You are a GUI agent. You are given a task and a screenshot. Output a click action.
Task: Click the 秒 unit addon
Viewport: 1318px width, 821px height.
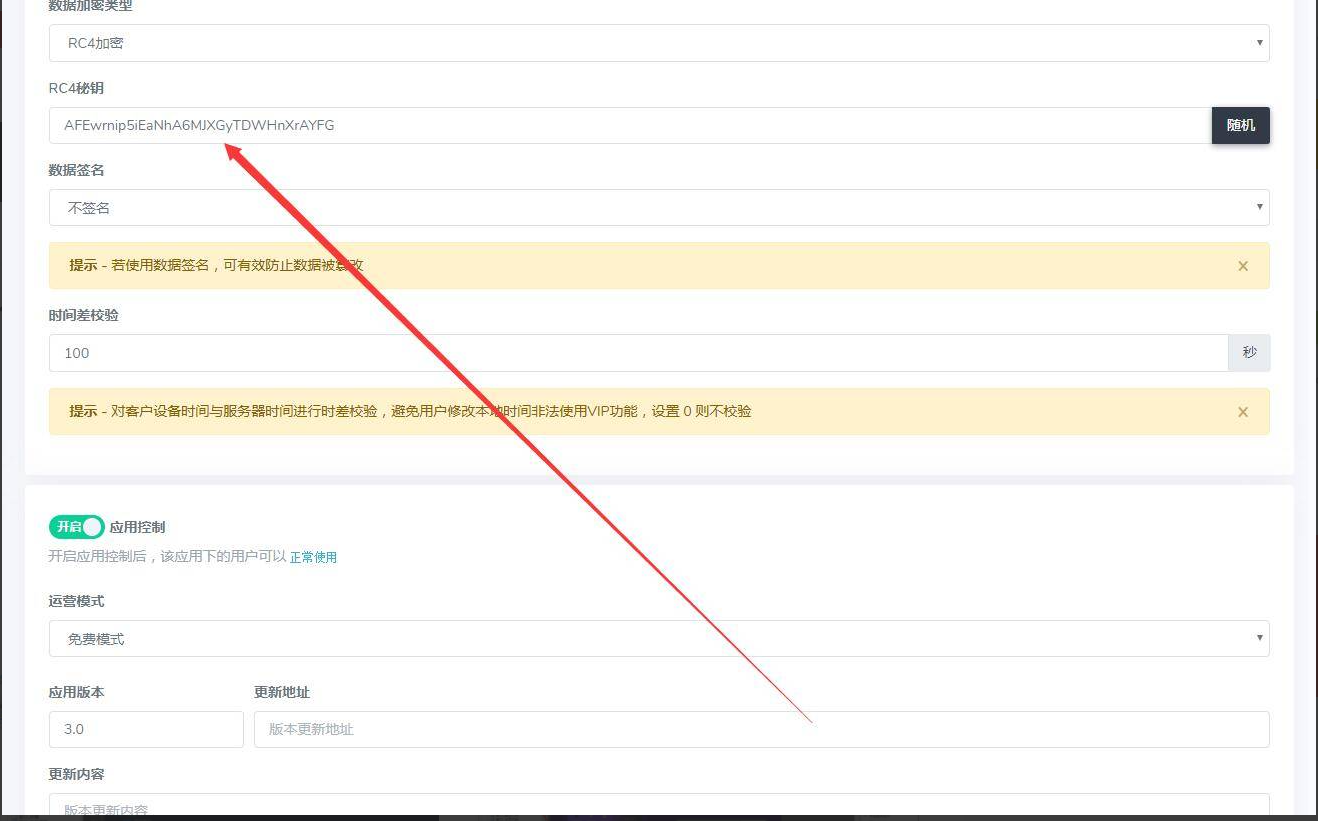1249,353
